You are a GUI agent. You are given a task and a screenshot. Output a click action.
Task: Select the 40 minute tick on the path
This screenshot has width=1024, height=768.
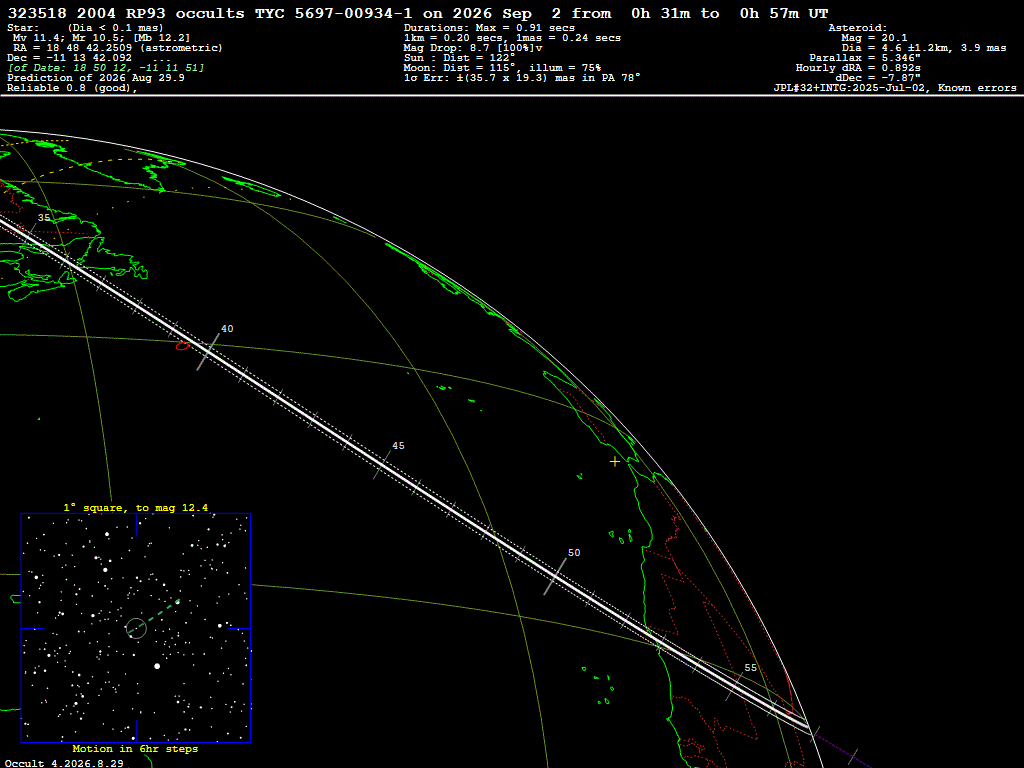point(208,352)
